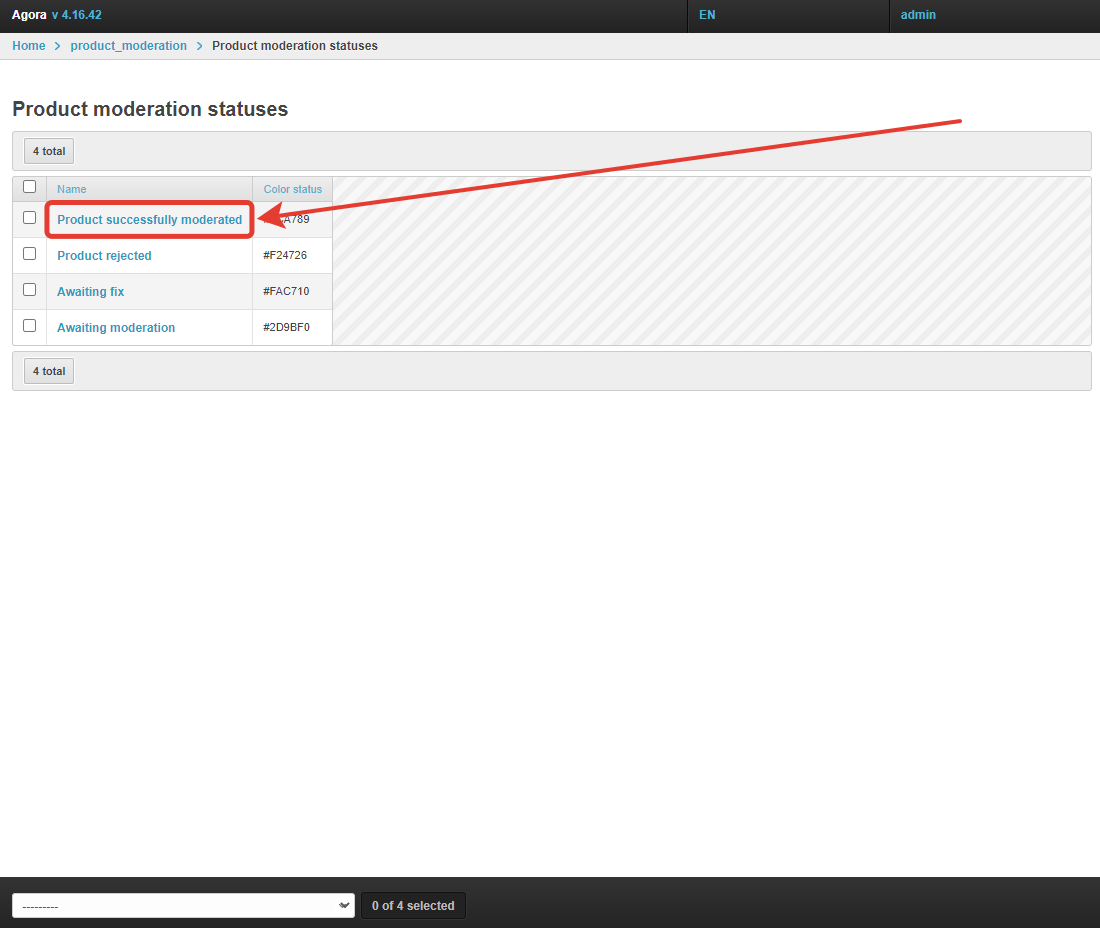Tick the checkbox for Product rejected

point(29,254)
